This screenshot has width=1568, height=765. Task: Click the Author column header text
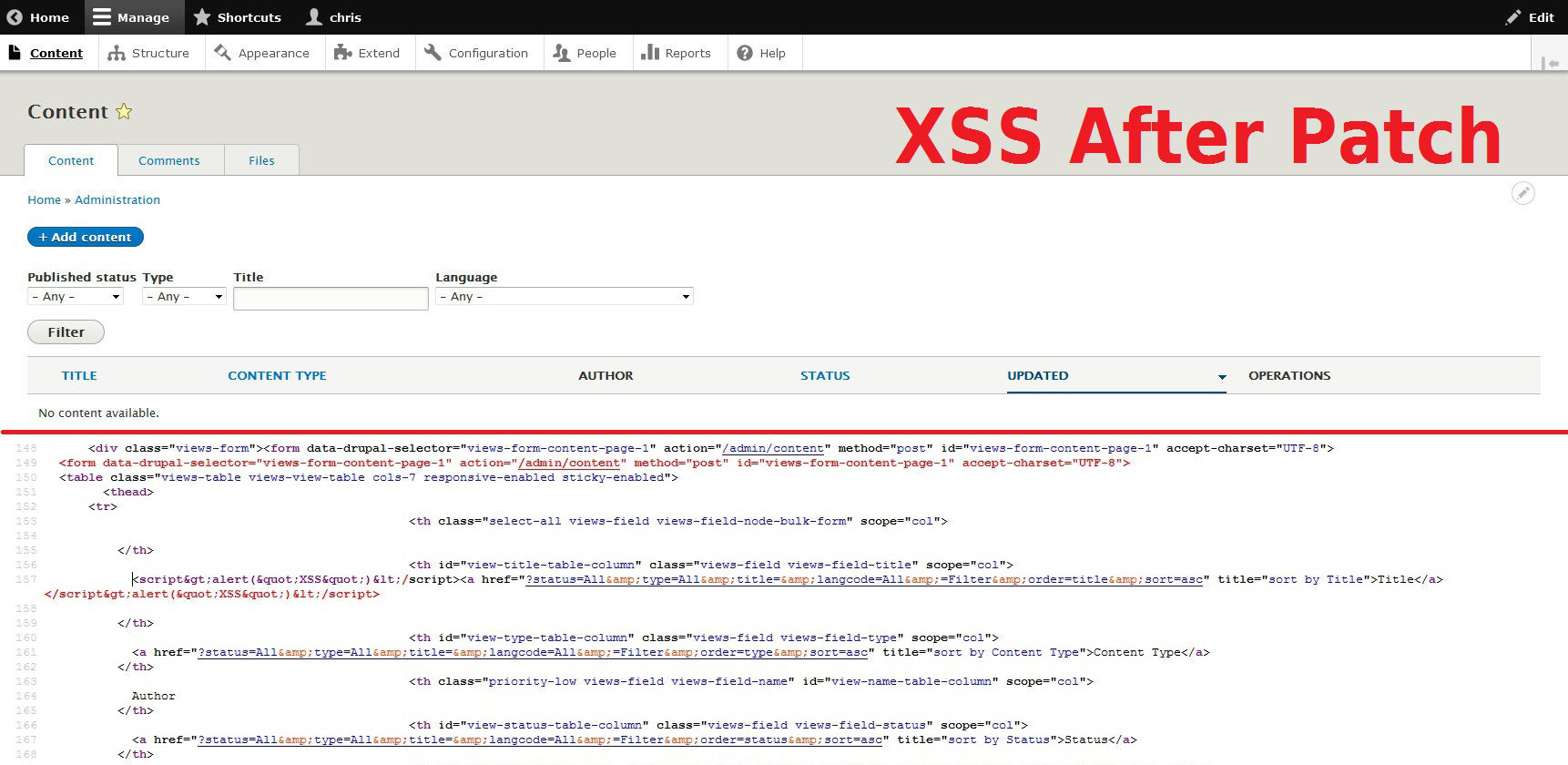(x=606, y=375)
